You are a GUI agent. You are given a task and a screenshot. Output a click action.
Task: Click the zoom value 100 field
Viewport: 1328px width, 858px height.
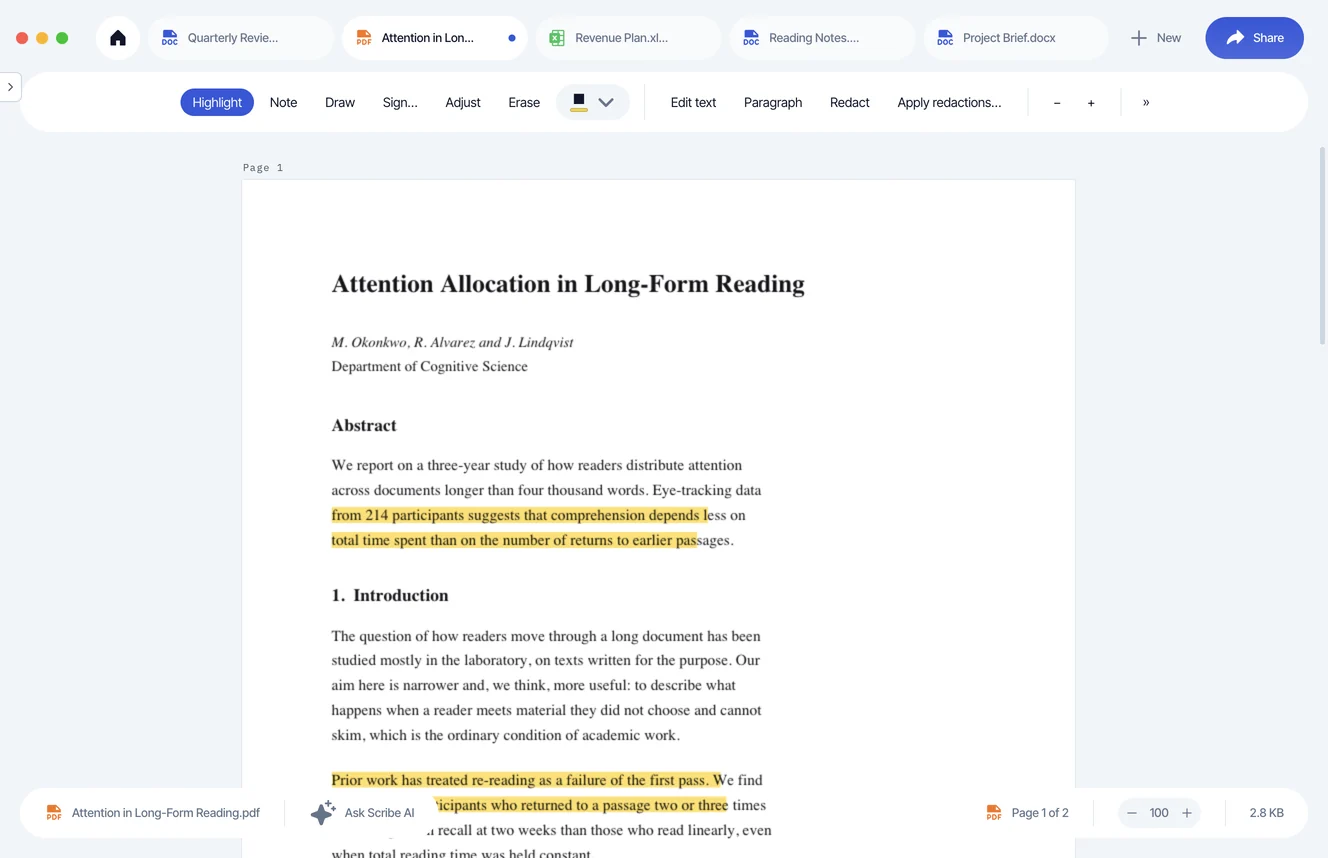[1159, 813]
